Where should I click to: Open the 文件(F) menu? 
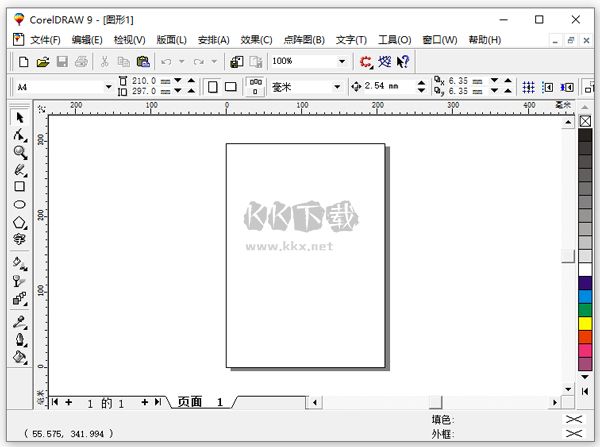click(x=45, y=40)
